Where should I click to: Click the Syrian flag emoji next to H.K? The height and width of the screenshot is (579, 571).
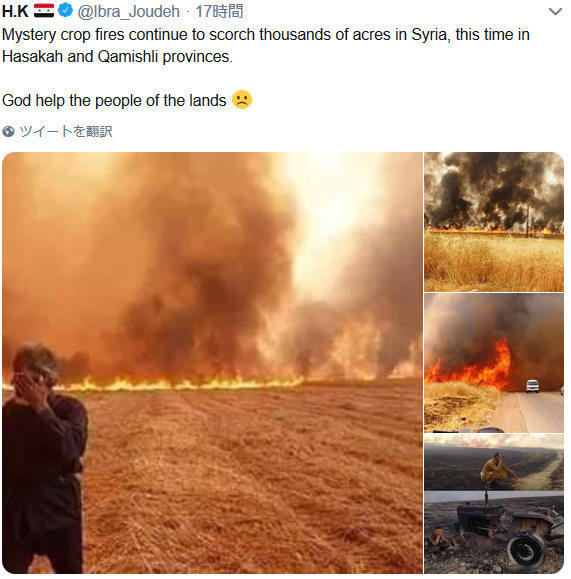click(x=44, y=11)
